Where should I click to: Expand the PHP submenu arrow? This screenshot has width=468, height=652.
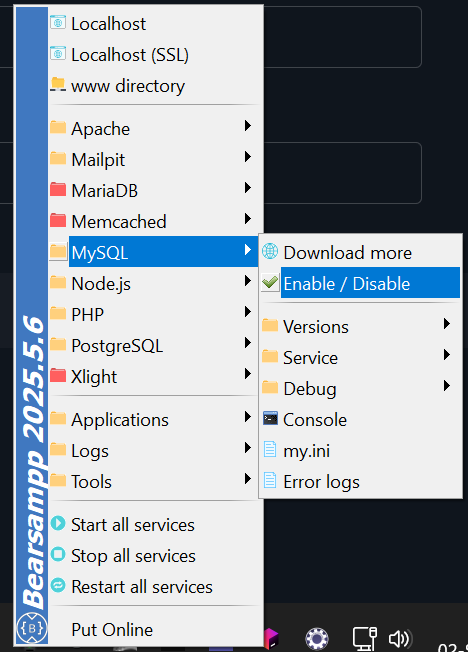(248, 312)
